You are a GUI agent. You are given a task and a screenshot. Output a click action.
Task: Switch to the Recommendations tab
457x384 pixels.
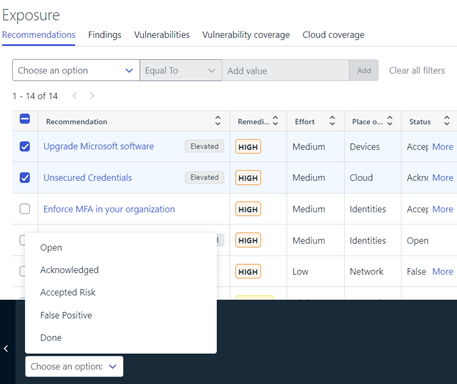click(39, 35)
